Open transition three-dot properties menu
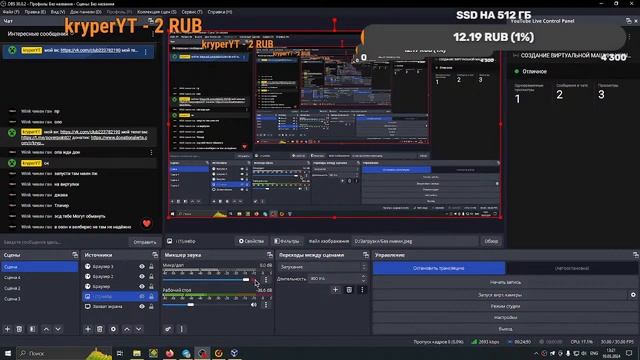 362,290
